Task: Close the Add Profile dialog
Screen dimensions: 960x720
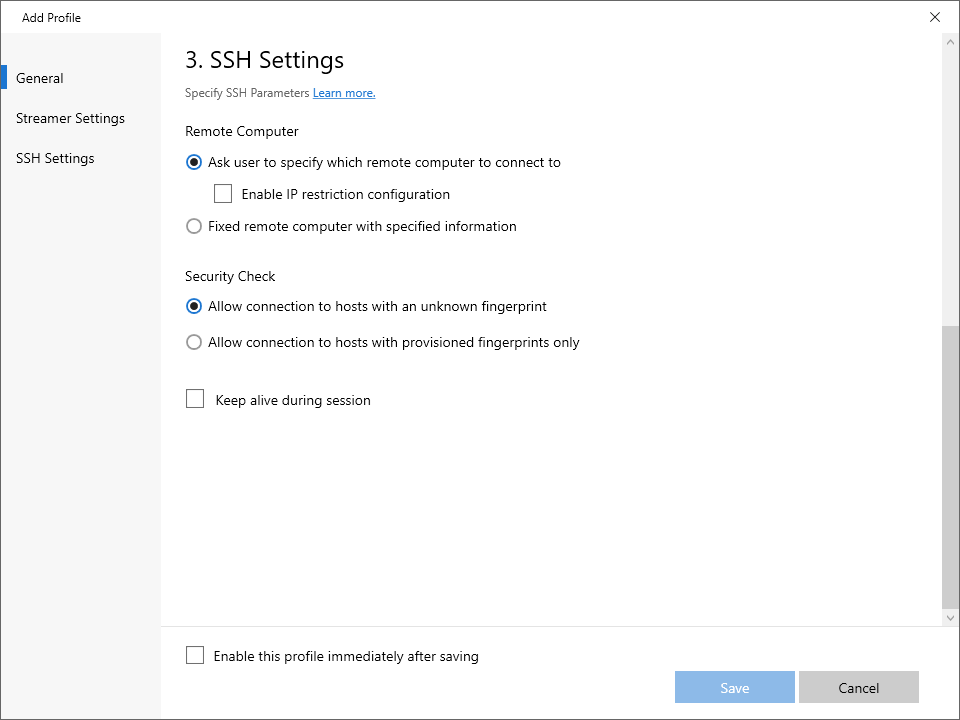Action: pos(935,17)
